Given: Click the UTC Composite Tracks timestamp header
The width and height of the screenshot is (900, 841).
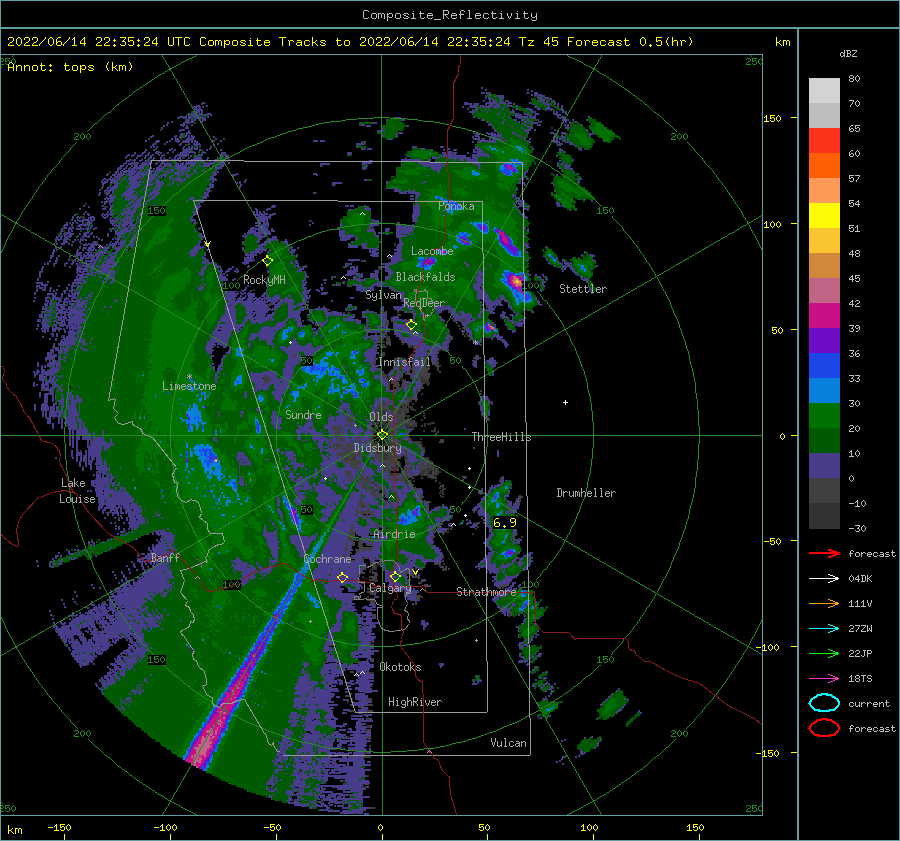Looking at the screenshot, I should coord(350,42).
